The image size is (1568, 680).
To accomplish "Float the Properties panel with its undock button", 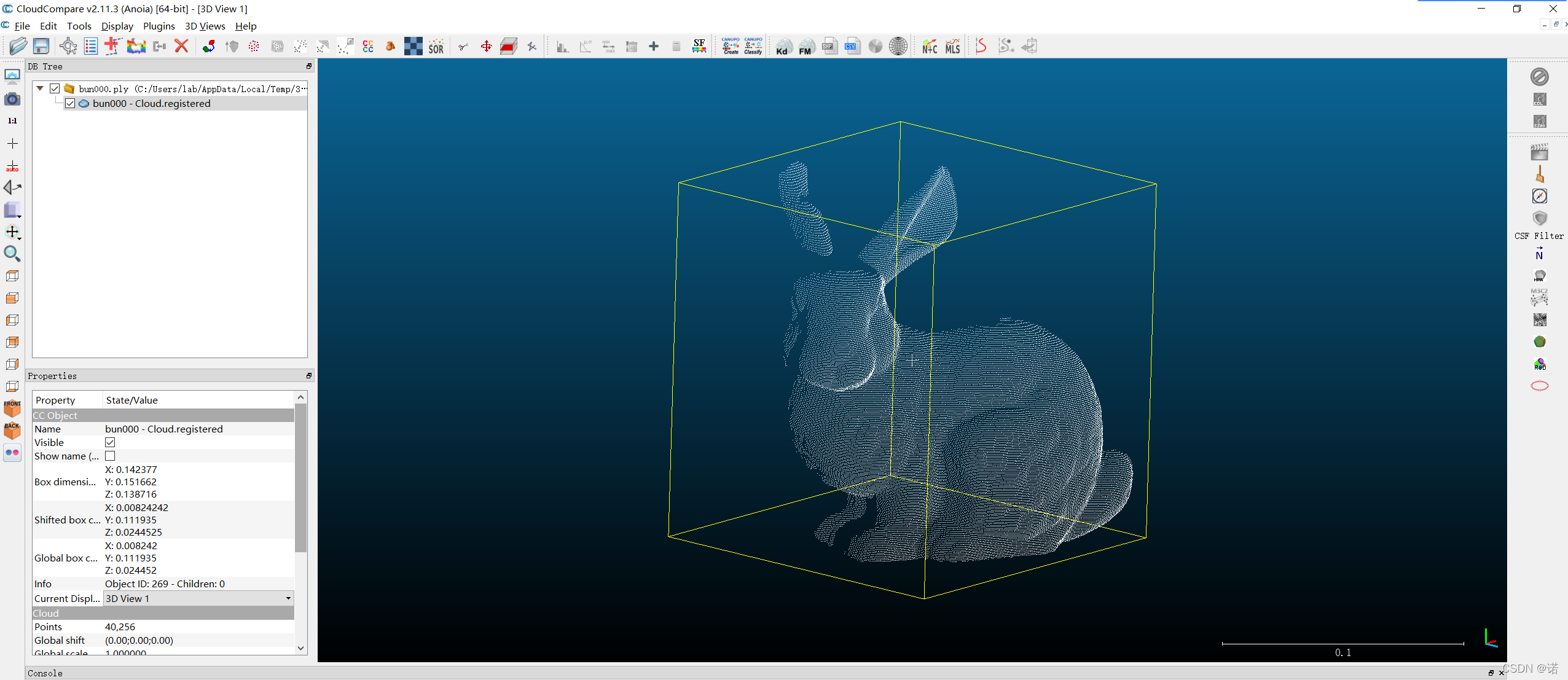I will tap(309, 375).
